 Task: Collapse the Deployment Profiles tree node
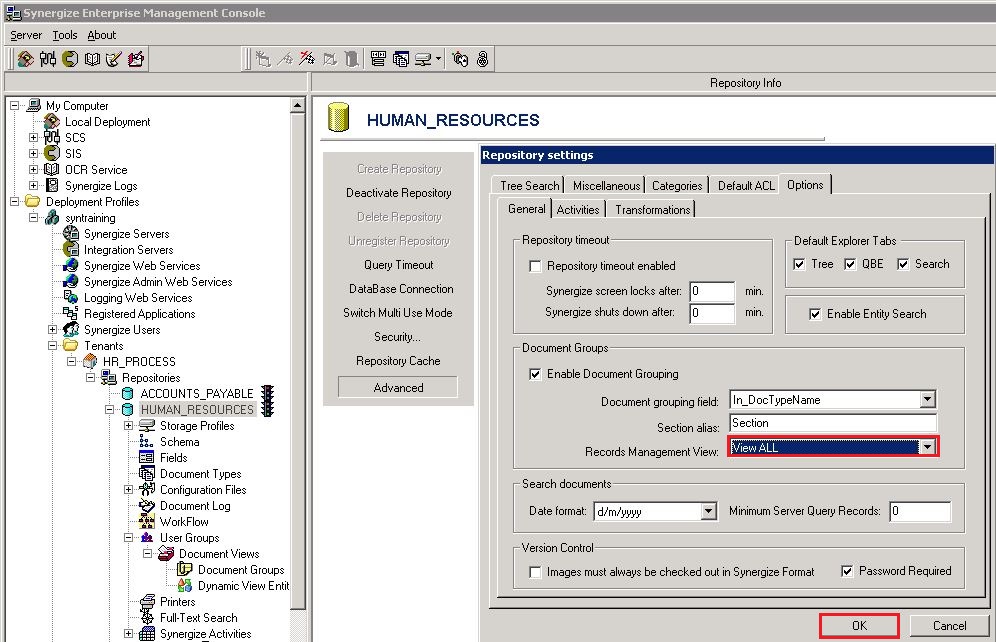(x=15, y=201)
